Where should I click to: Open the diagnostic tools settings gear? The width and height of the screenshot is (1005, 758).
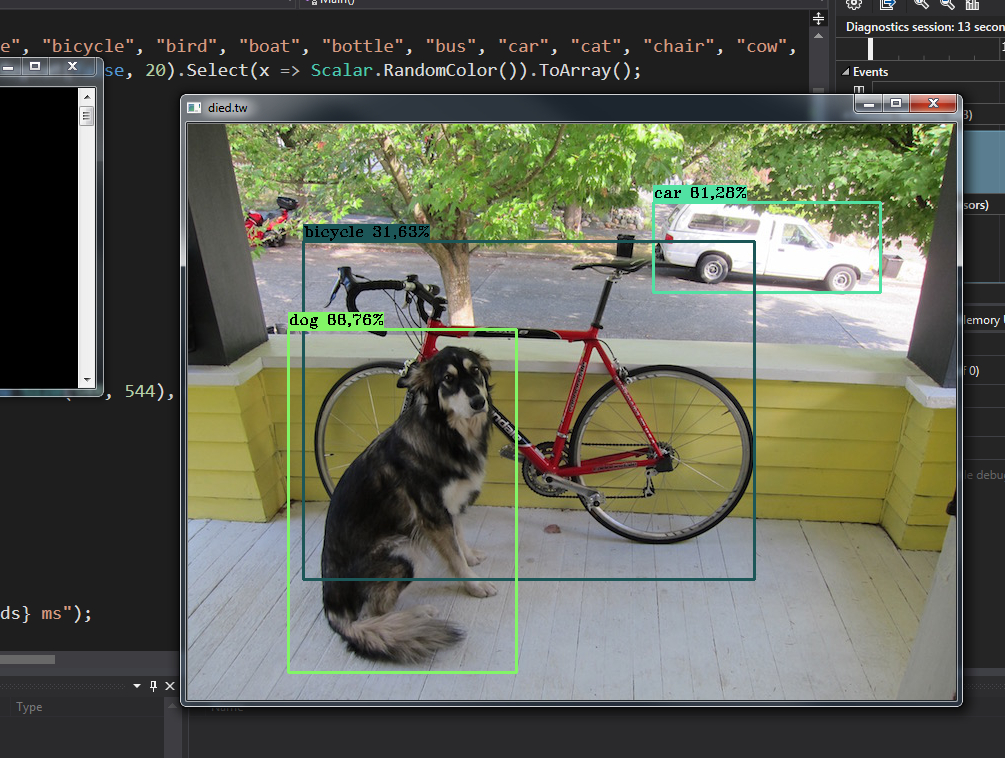[854, 4]
